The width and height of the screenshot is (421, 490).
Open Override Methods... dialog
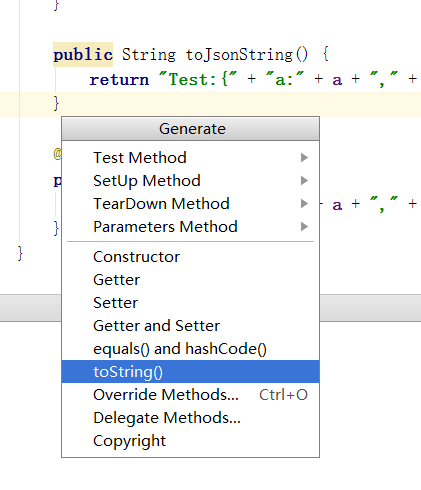(190, 395)
